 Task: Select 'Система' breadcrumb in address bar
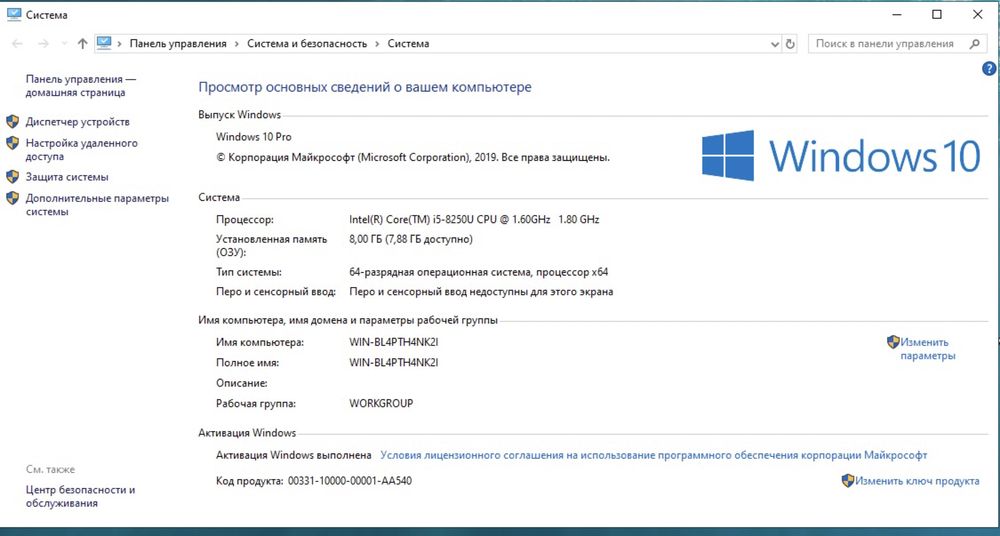pos(408,43)
